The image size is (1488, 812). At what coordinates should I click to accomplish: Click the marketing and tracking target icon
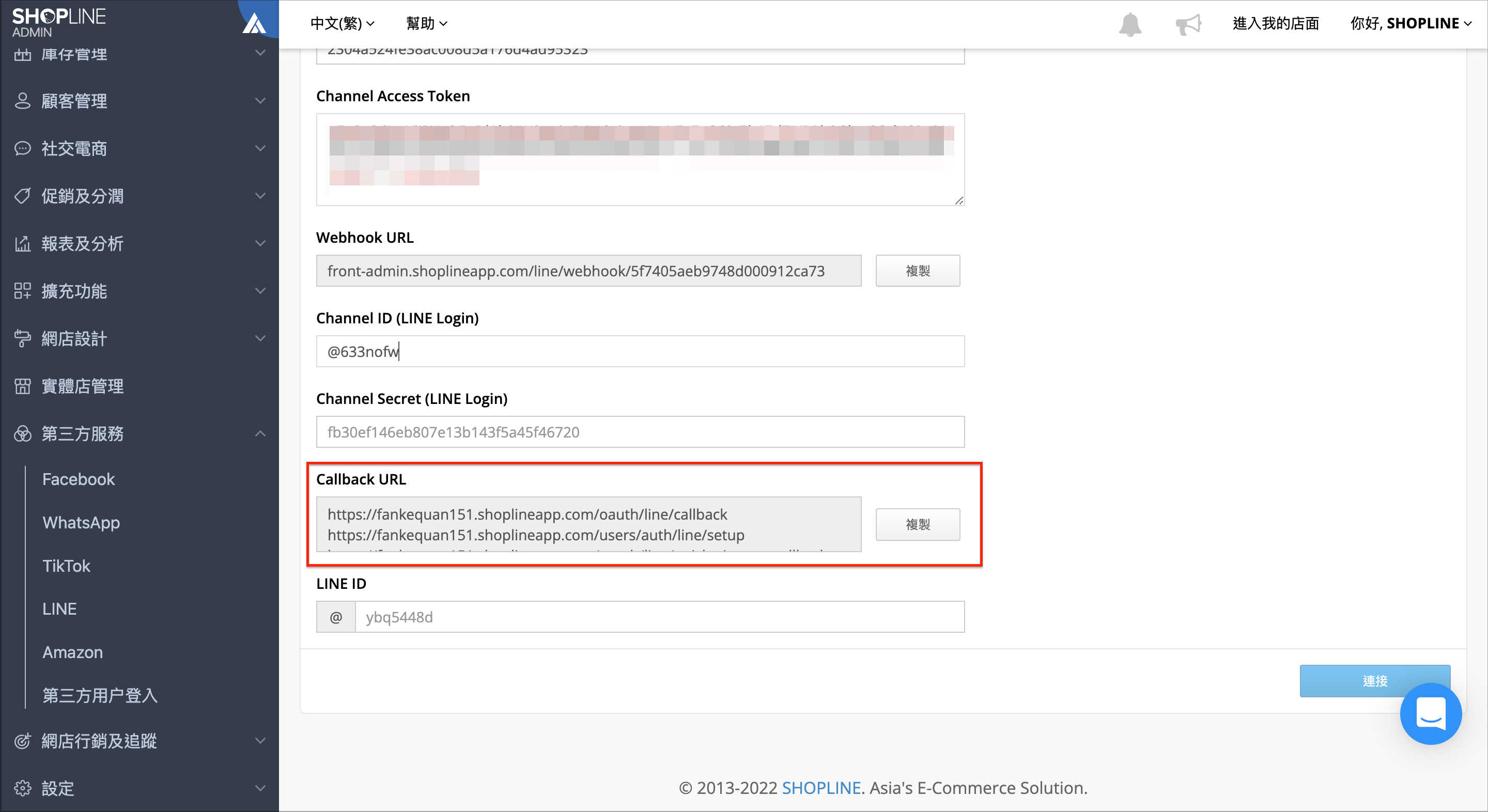[x=23, y=741]
